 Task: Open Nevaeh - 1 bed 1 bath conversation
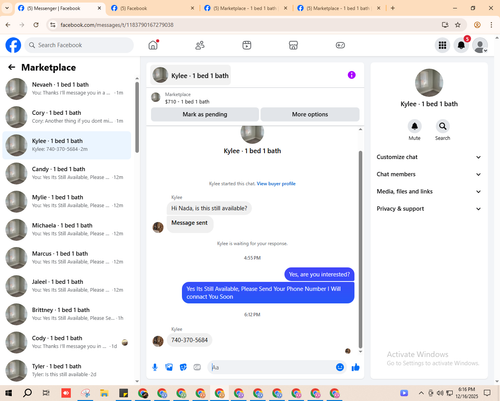67,89
